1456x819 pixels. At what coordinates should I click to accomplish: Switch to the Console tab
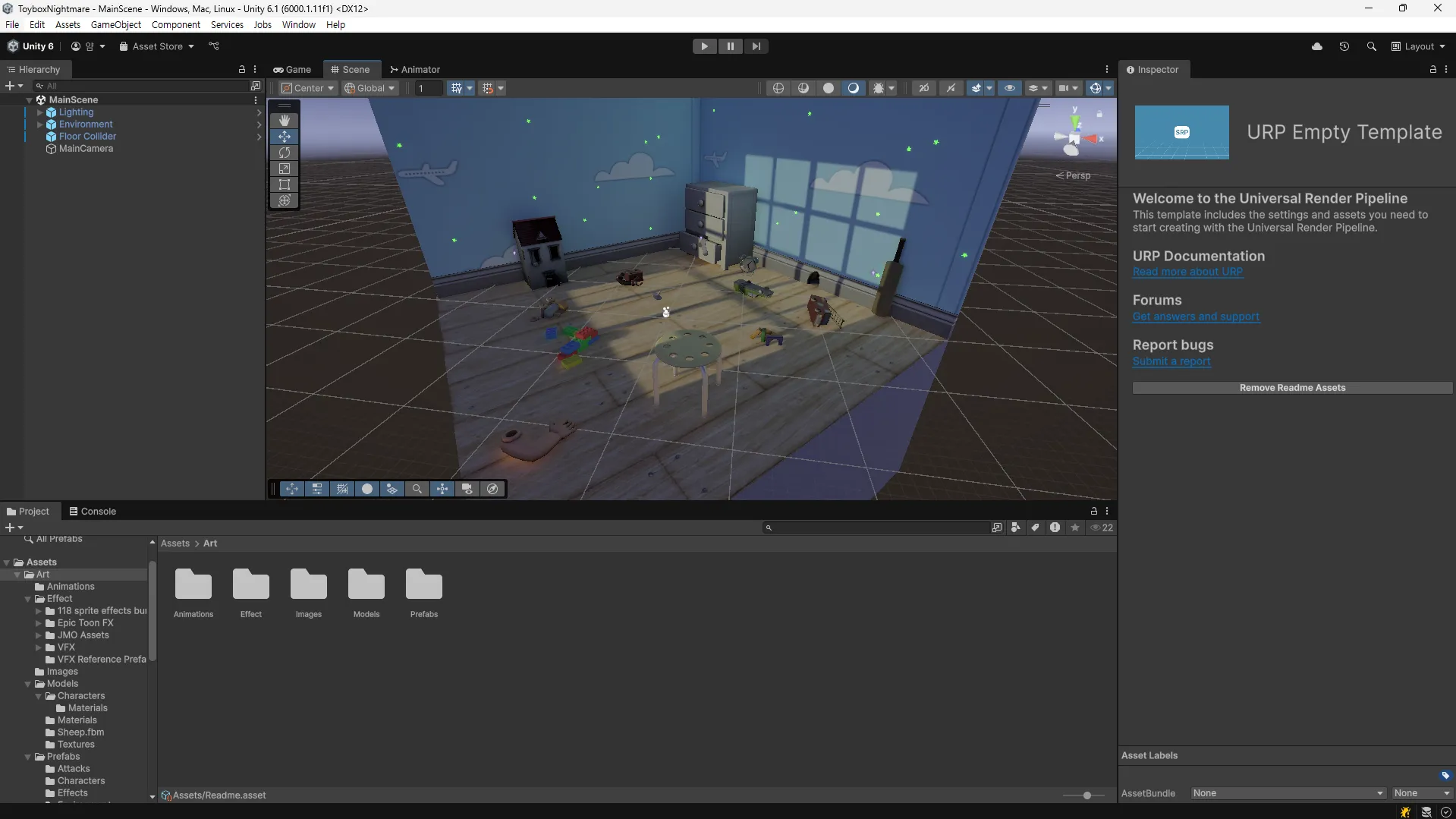(93, 512)
